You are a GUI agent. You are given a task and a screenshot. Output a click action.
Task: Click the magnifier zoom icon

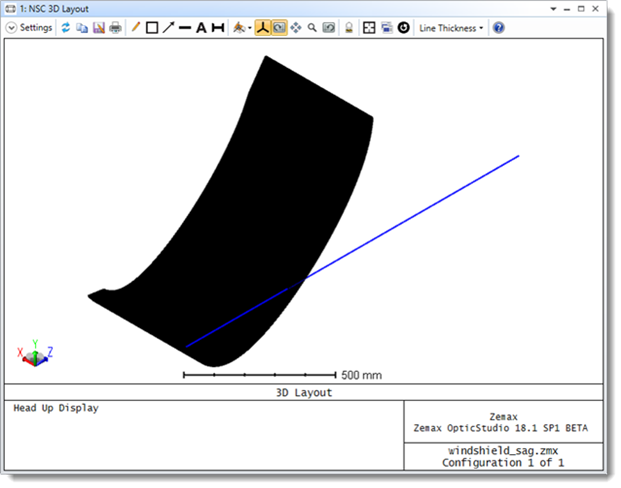click(x=312, y=28)
